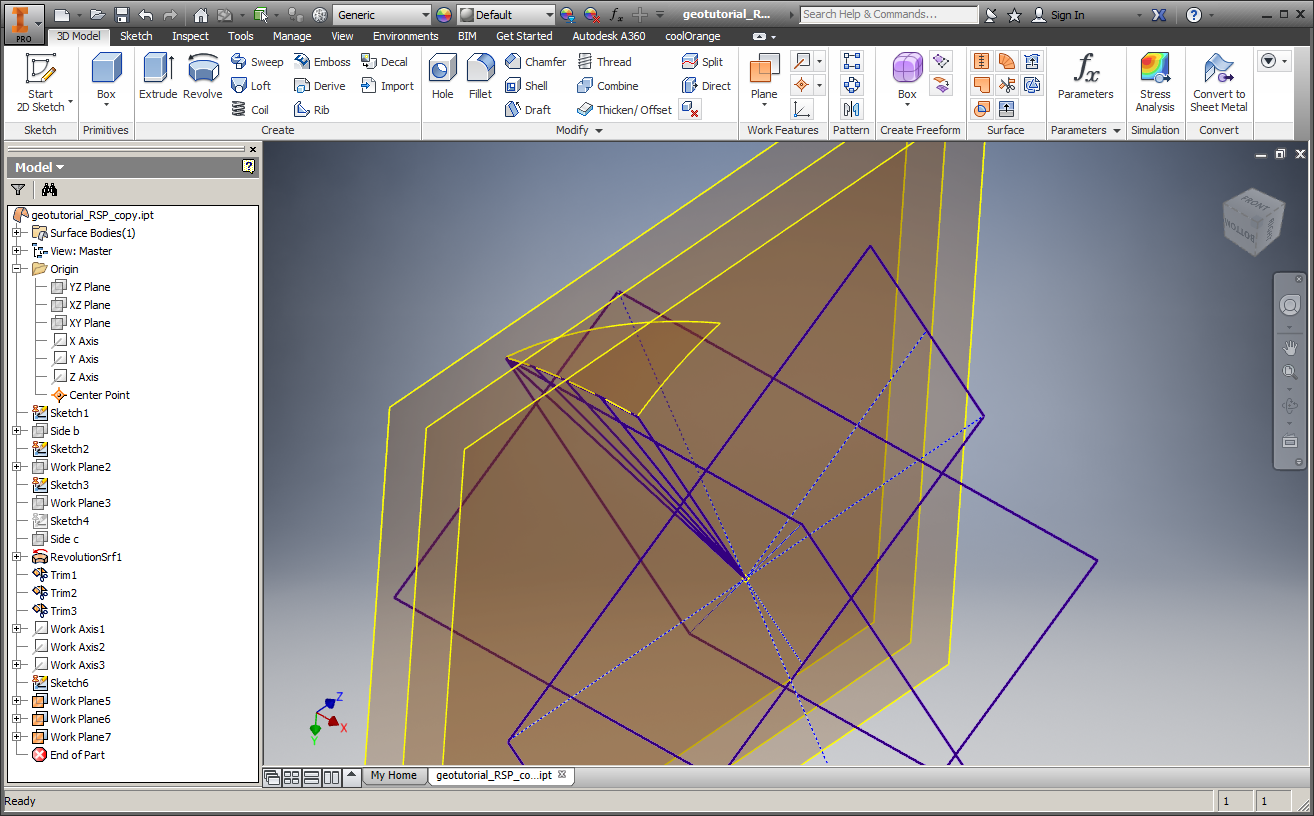Select the YZ Plane tree item
The image size is (1314, 816).
pyautogui.click(x=81, y=287)
